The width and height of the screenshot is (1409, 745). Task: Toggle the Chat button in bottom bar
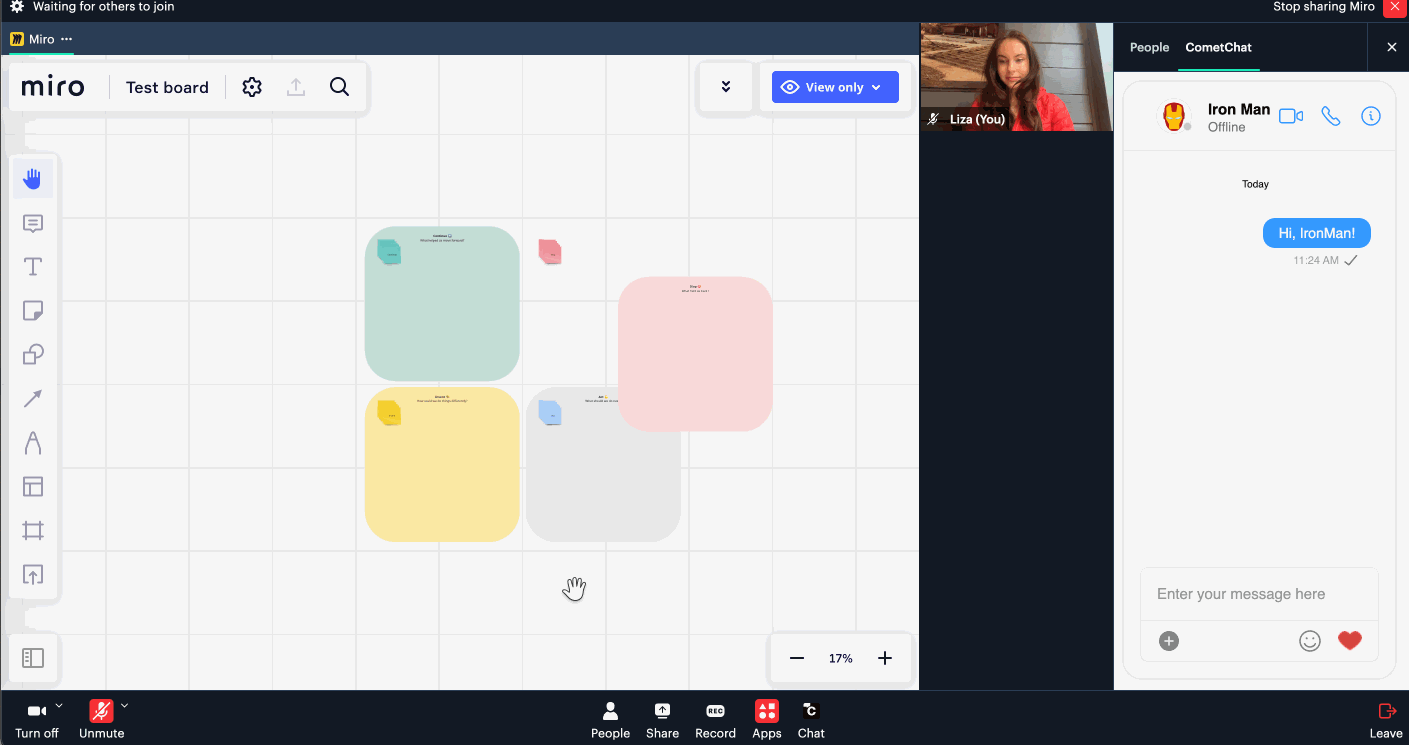811,720
